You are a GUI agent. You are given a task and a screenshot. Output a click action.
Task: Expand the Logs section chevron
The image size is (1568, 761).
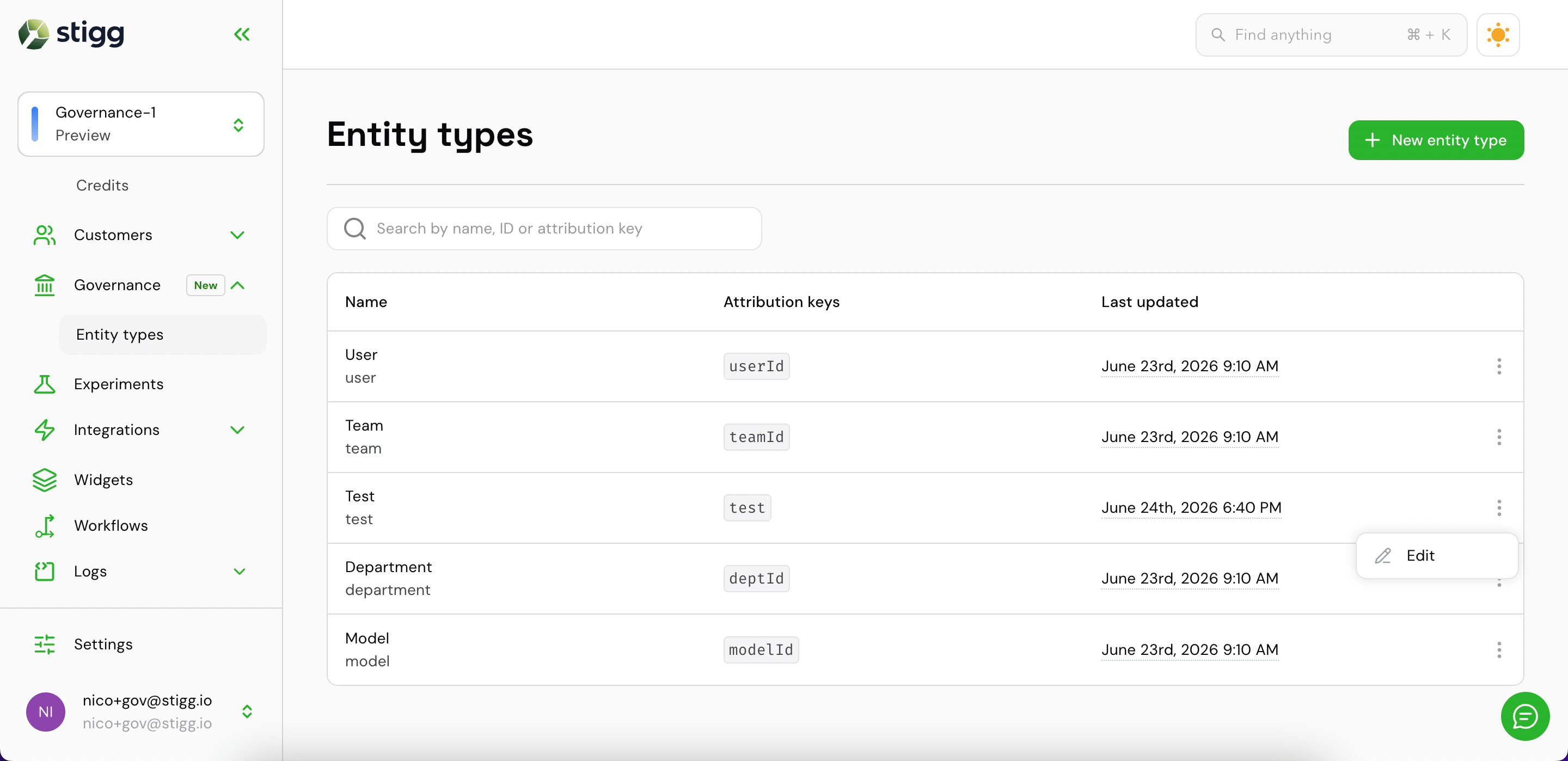[239, 572]
